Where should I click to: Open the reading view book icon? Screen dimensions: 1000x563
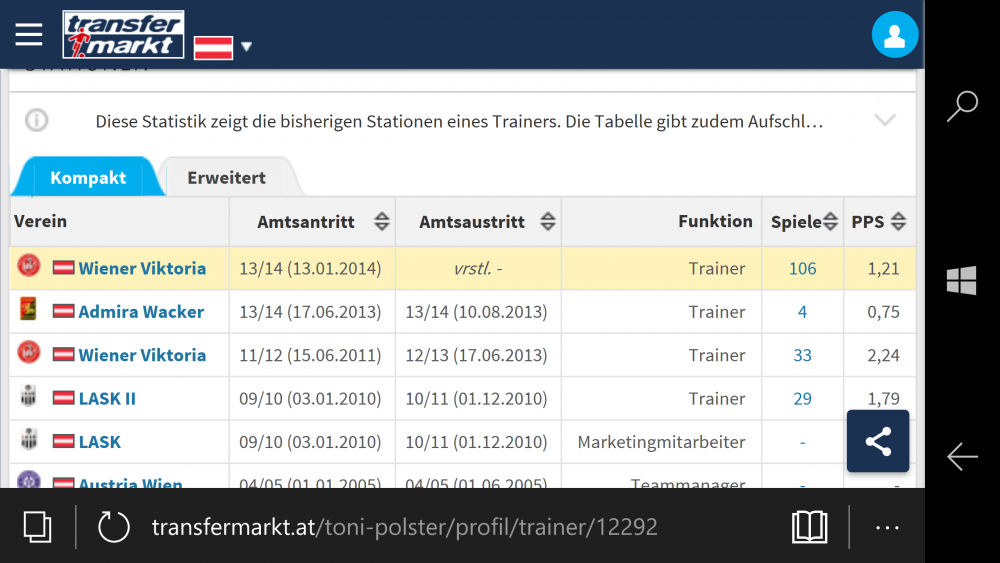point(809,527)
